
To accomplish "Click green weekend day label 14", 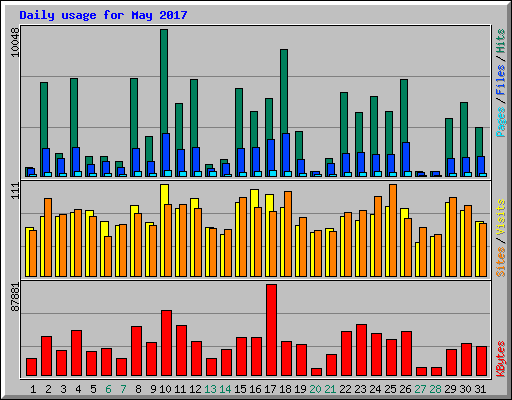I will click(225, 389).
